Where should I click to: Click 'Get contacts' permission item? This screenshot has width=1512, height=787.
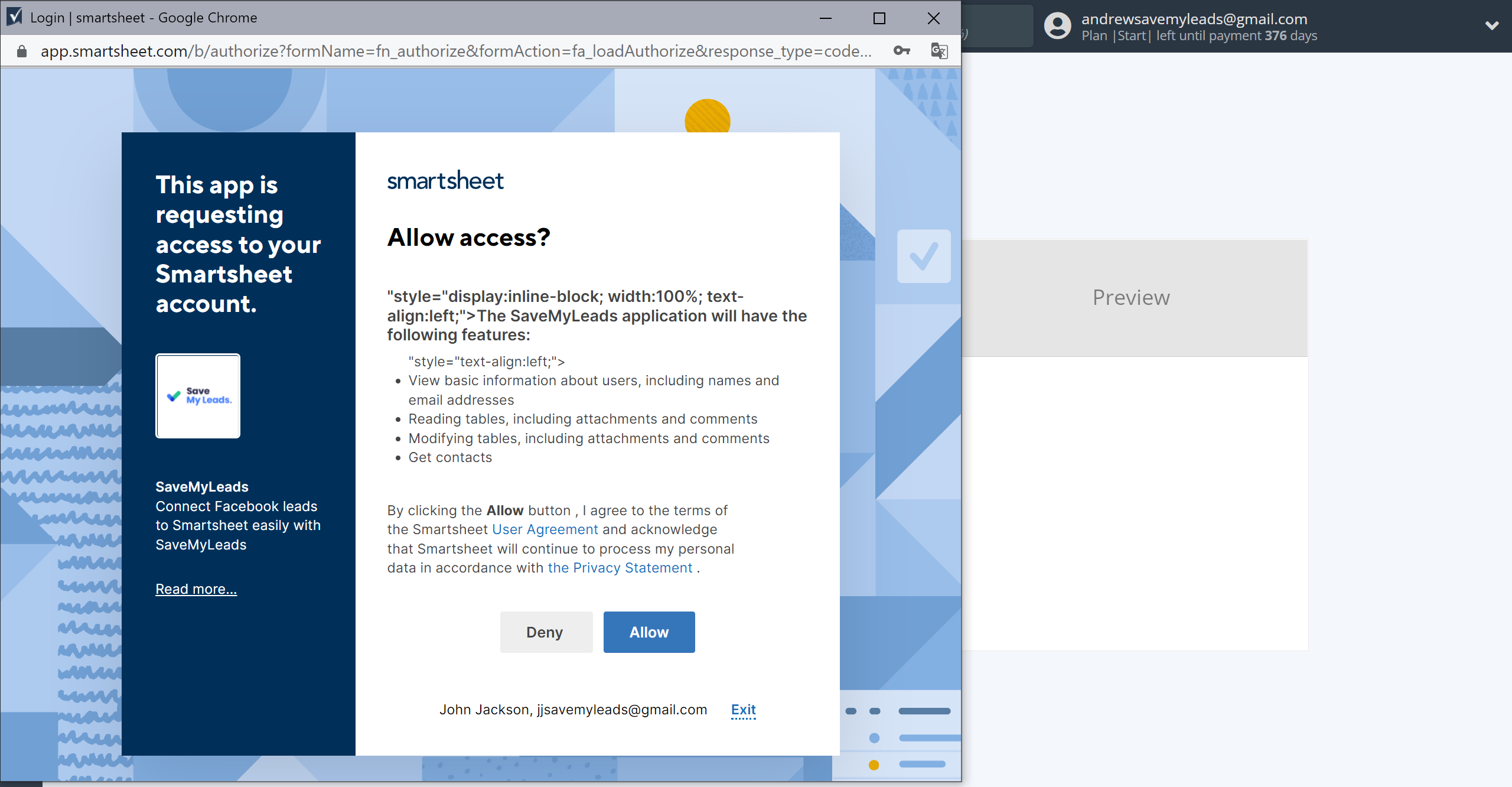click(450, 457)
